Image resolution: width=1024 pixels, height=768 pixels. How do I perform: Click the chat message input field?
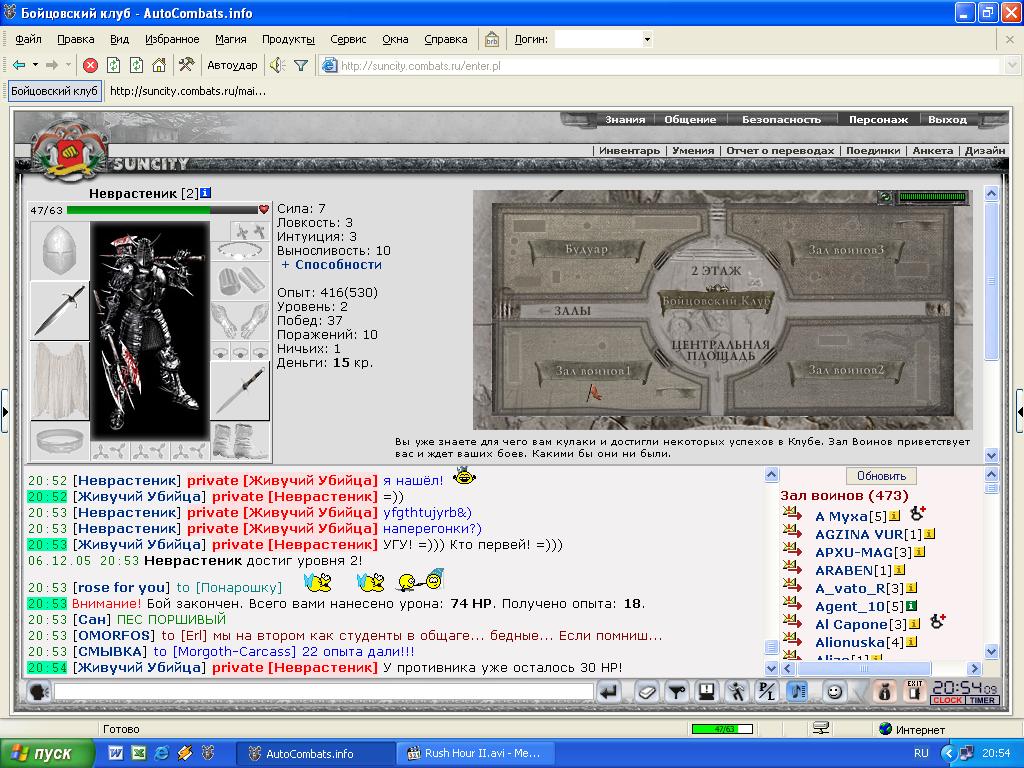(x=323, y=692)
